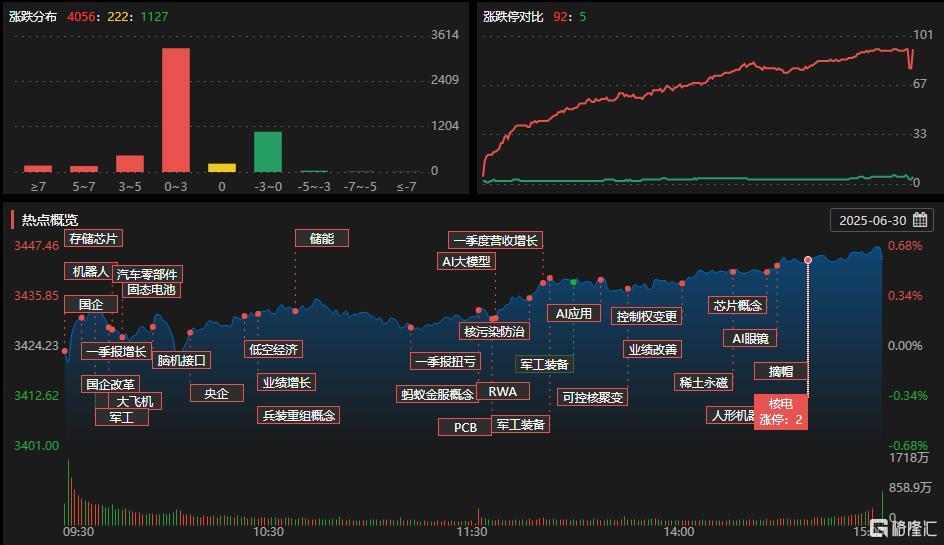Click the 汽车零部件 hotspot tag
Viewport: 944px width, 545px height.
pos(147,275)
